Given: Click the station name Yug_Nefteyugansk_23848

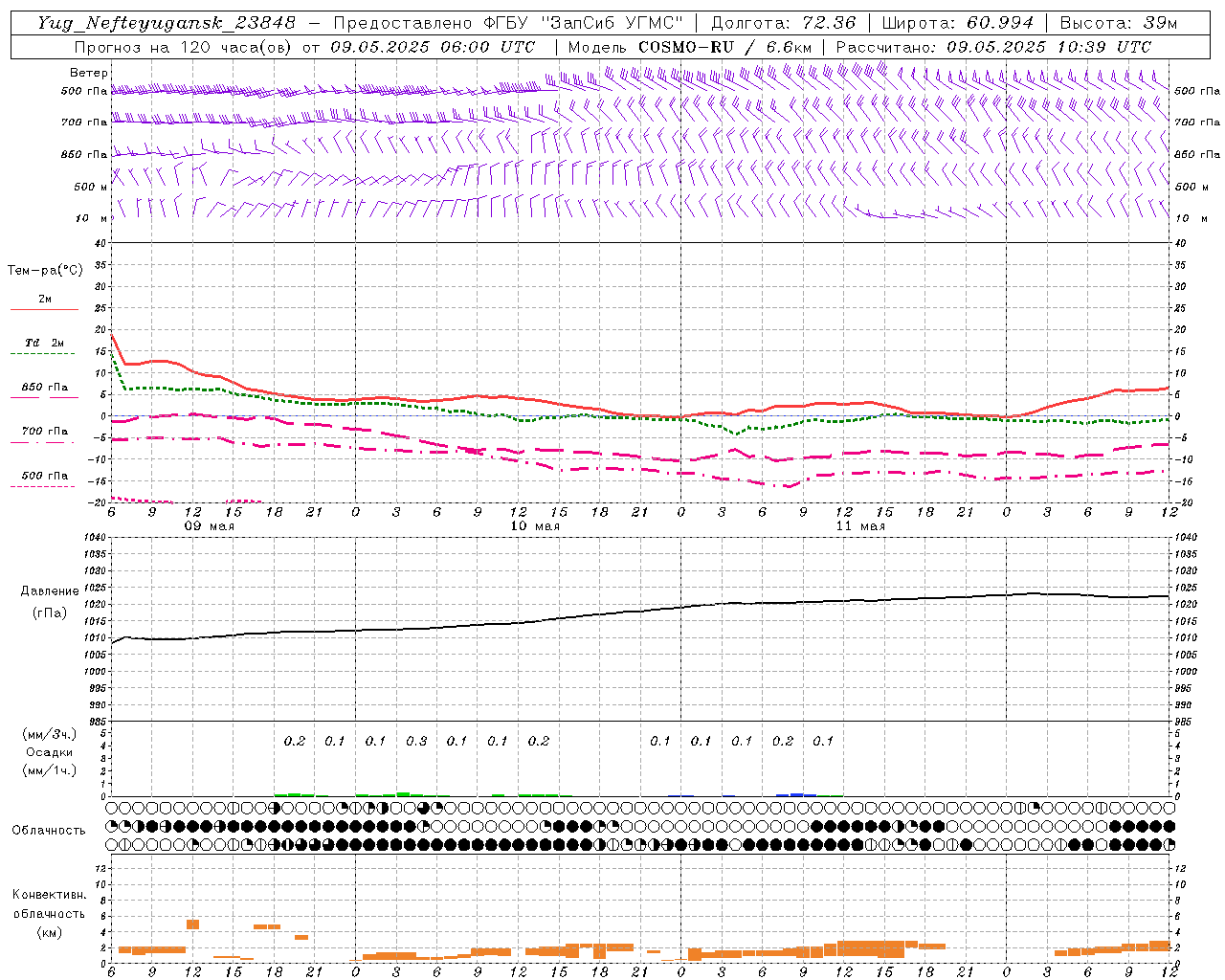Looking at the screenshot, I should click(x=167, y=23).
